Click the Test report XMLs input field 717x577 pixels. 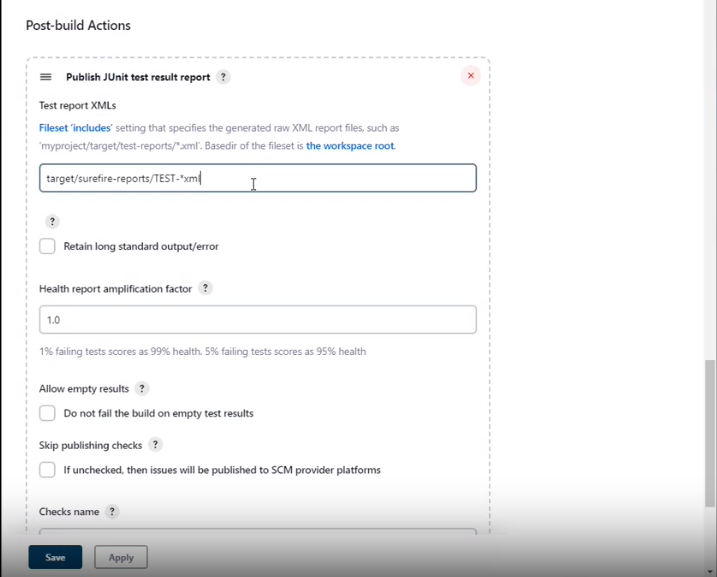257,178
